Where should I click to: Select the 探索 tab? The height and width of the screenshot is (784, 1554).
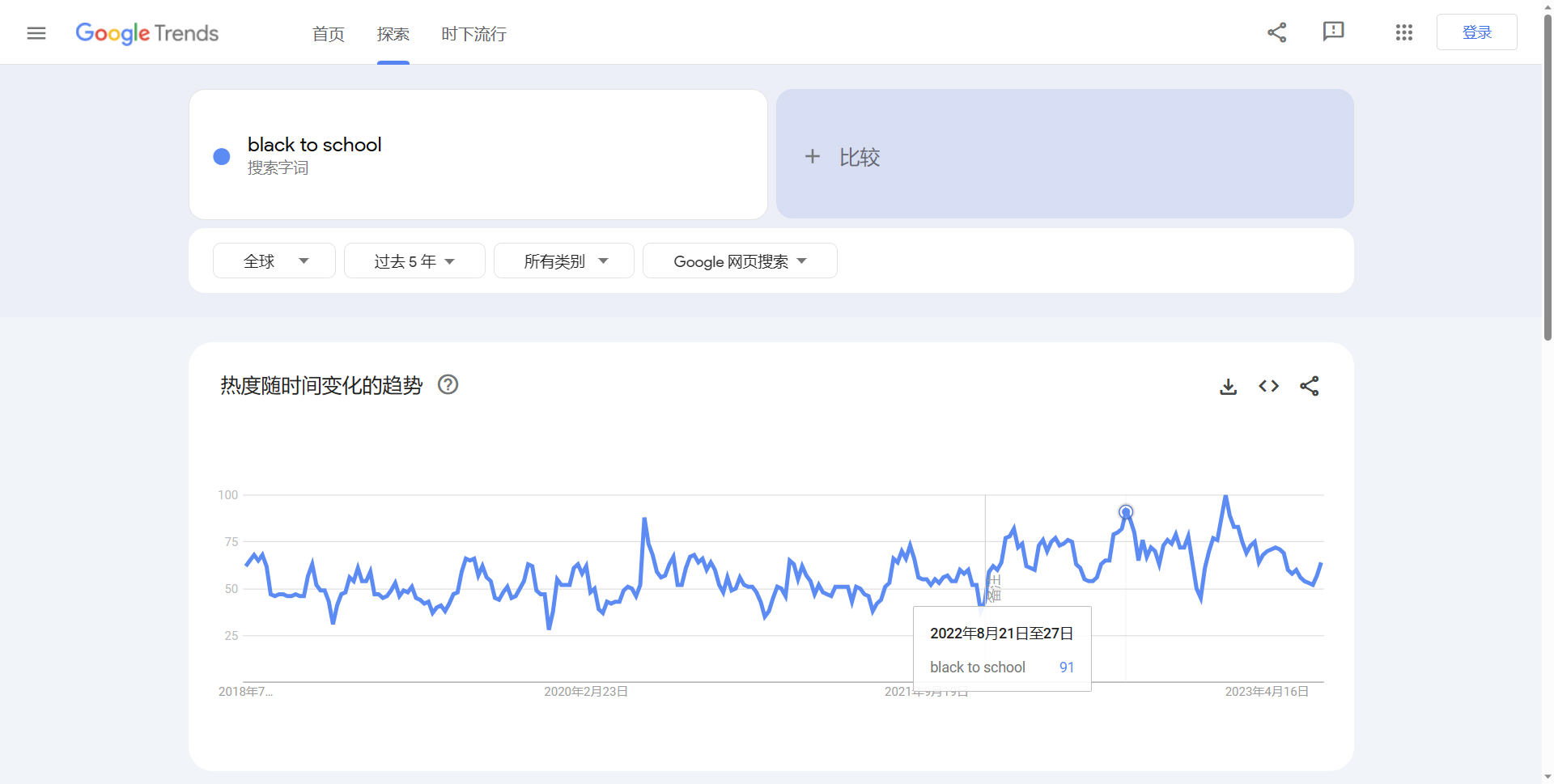point(393,34)
